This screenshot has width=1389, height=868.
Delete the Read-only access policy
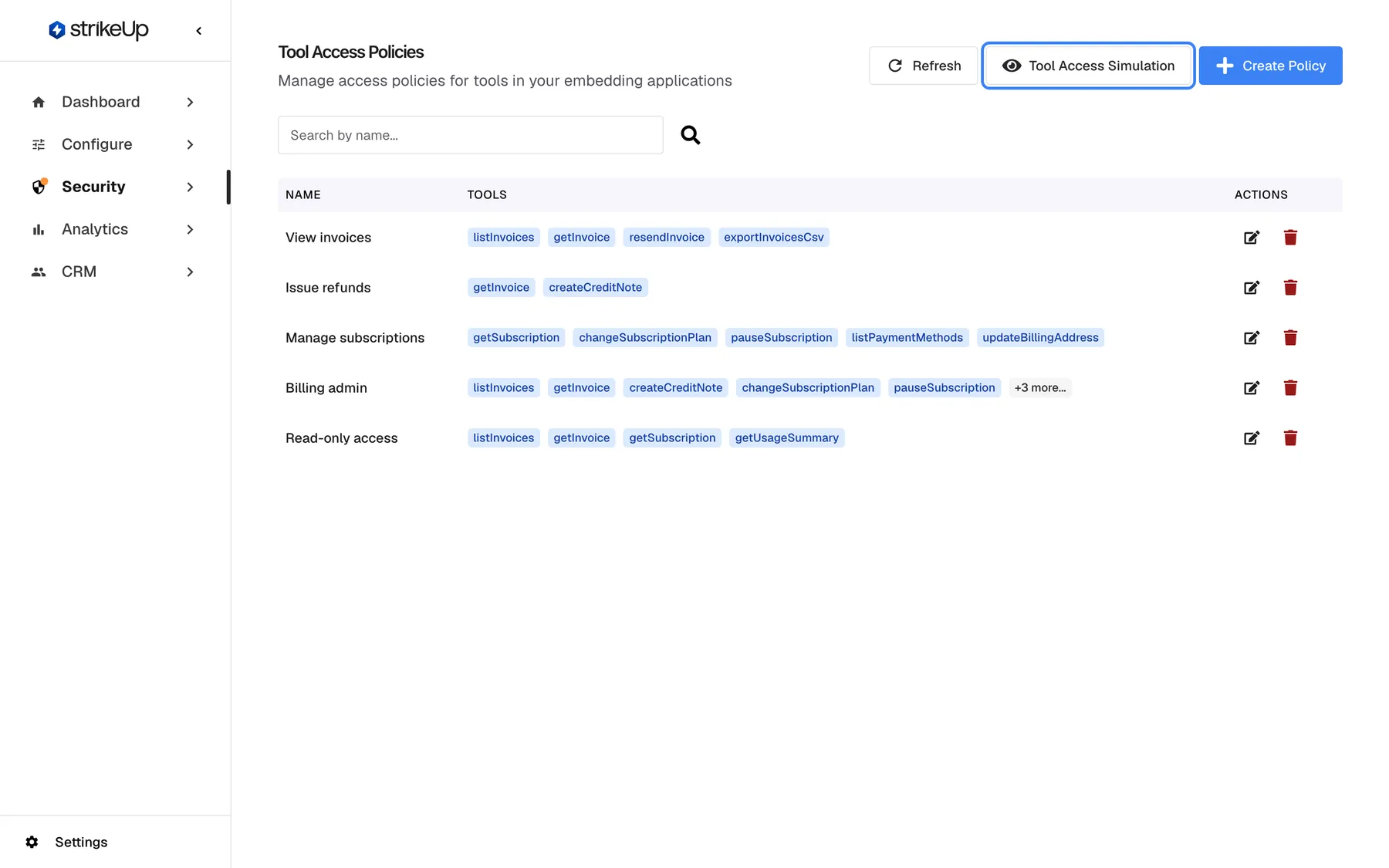[1290, 438]
